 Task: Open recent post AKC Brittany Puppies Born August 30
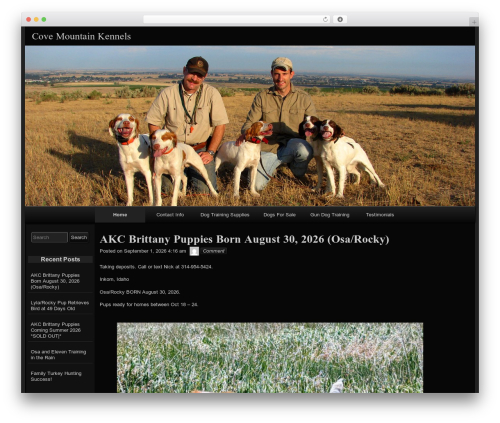click(x=55, y=281)
